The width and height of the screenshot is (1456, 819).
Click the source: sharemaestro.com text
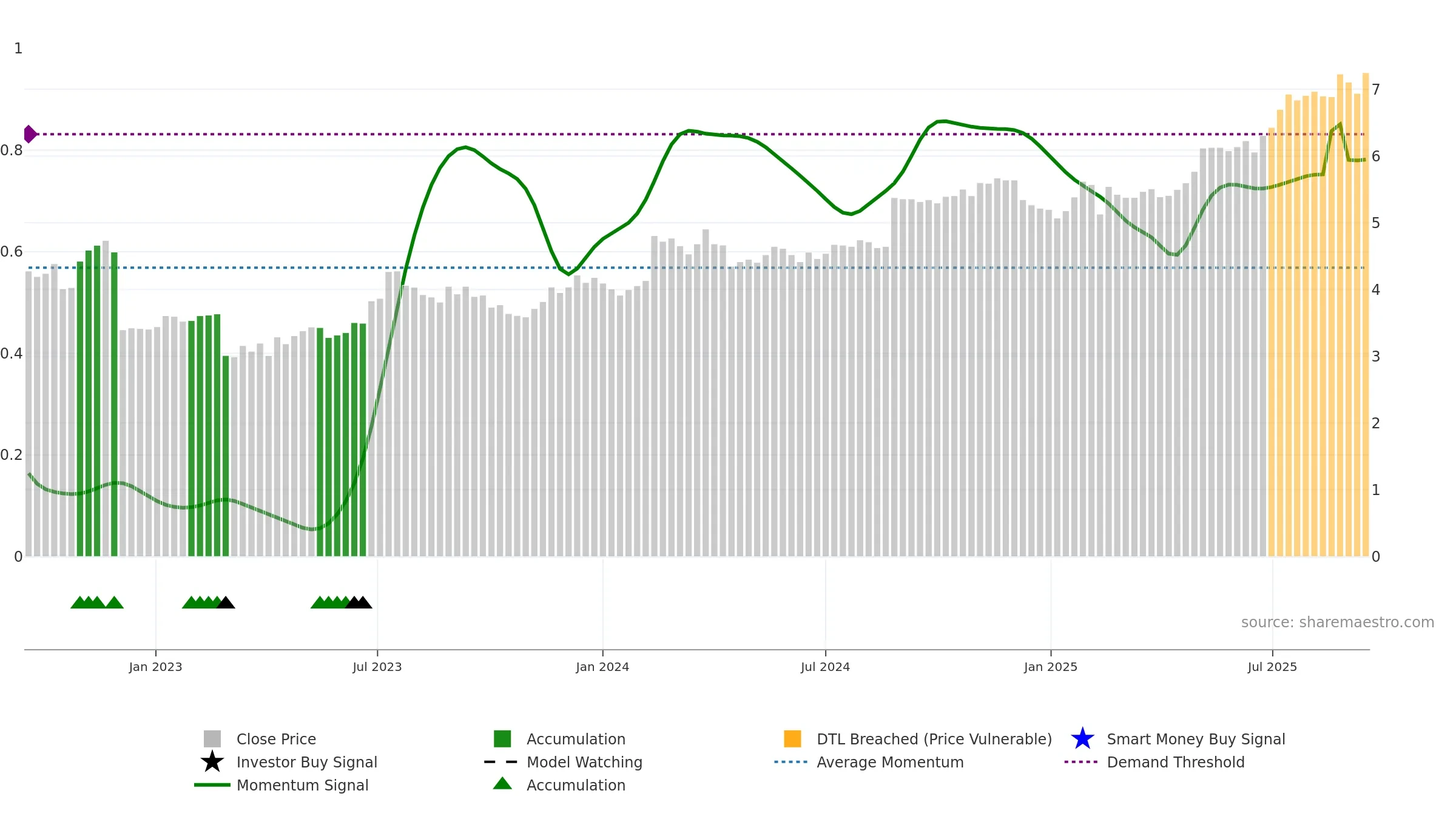[1338, 622]
